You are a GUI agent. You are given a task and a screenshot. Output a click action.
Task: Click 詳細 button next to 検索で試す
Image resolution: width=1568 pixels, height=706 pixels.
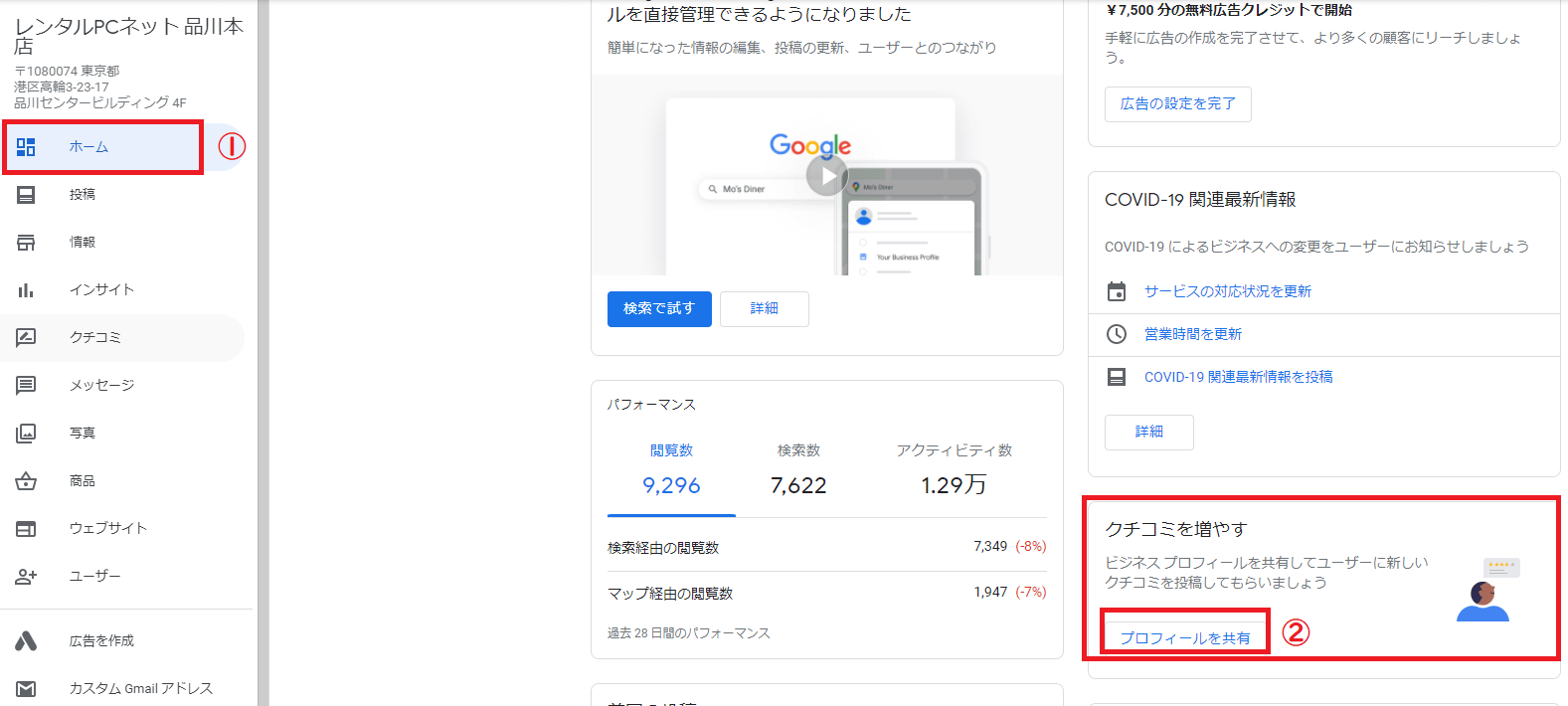coord(765,309)
